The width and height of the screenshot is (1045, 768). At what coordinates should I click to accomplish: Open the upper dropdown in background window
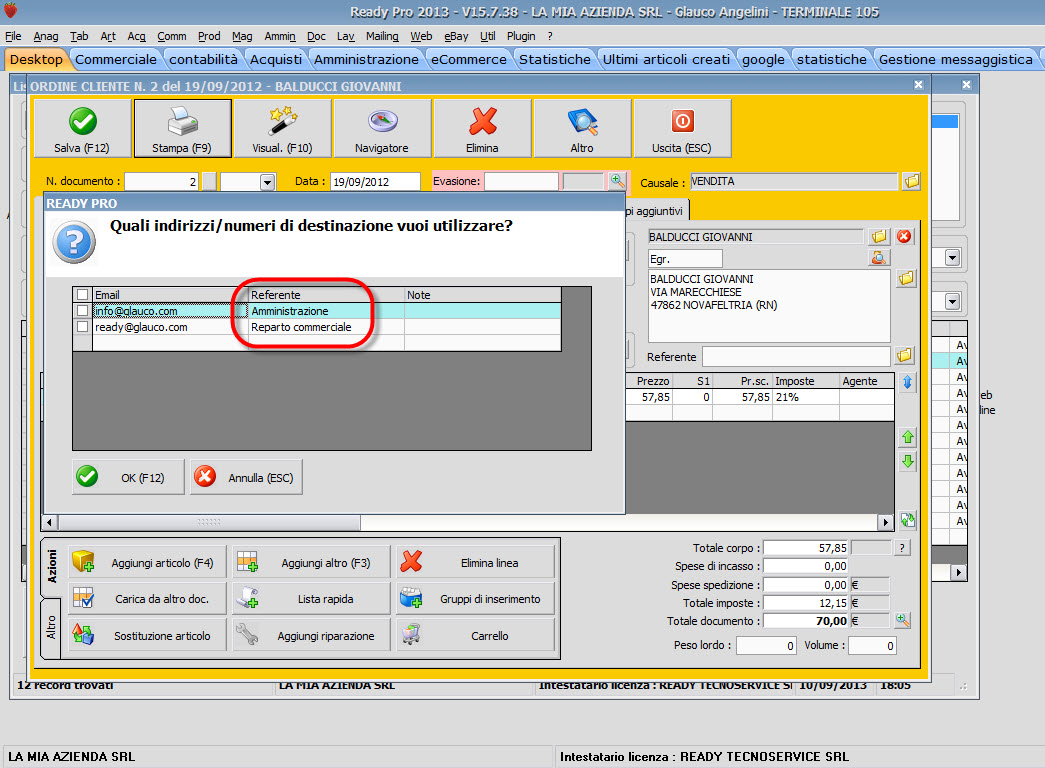click(x=952, y=258)
